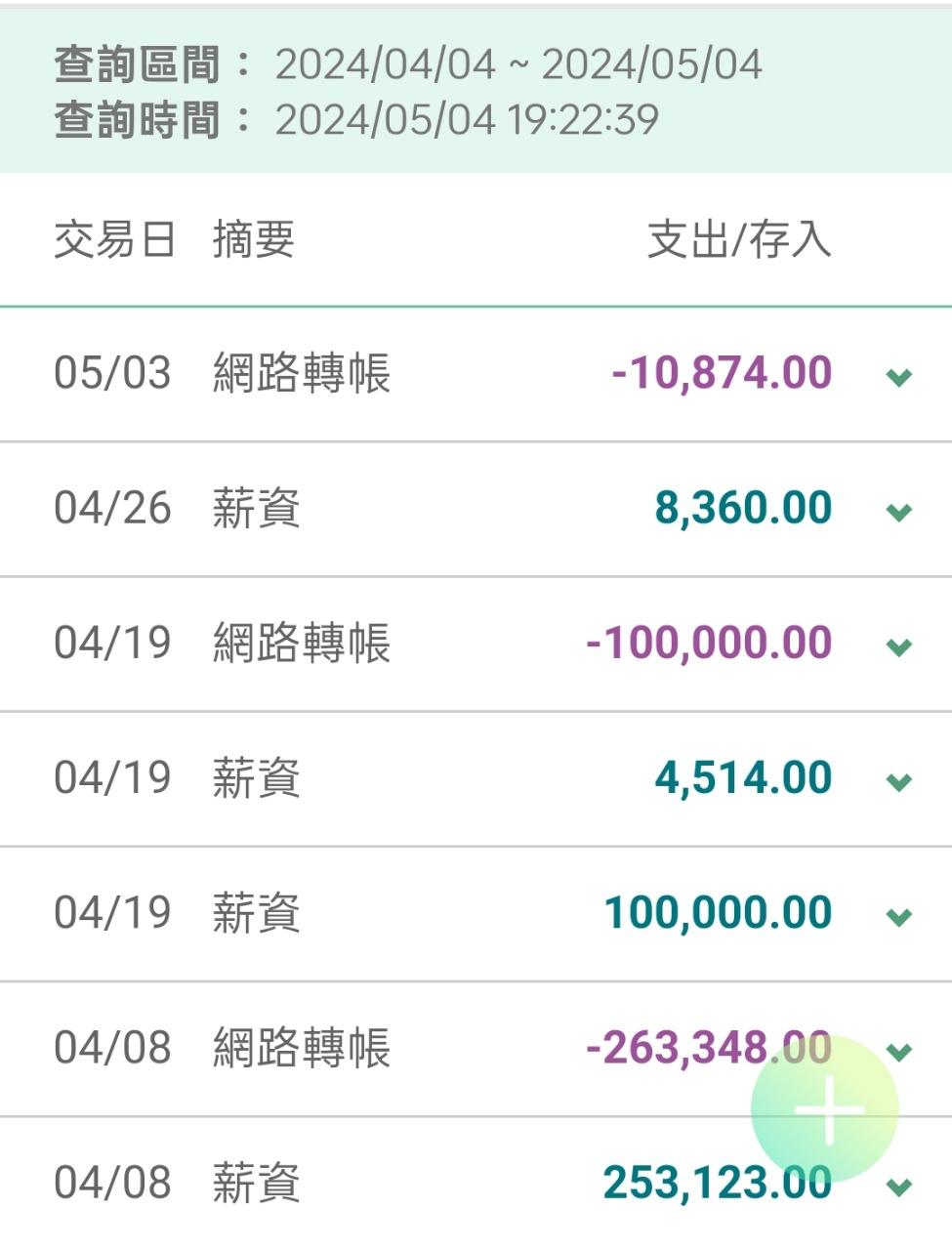Select 網路轉帳 label on the 04/08 row
The height and width of the screenshot is (1250, 952).
coord(302,1048)
